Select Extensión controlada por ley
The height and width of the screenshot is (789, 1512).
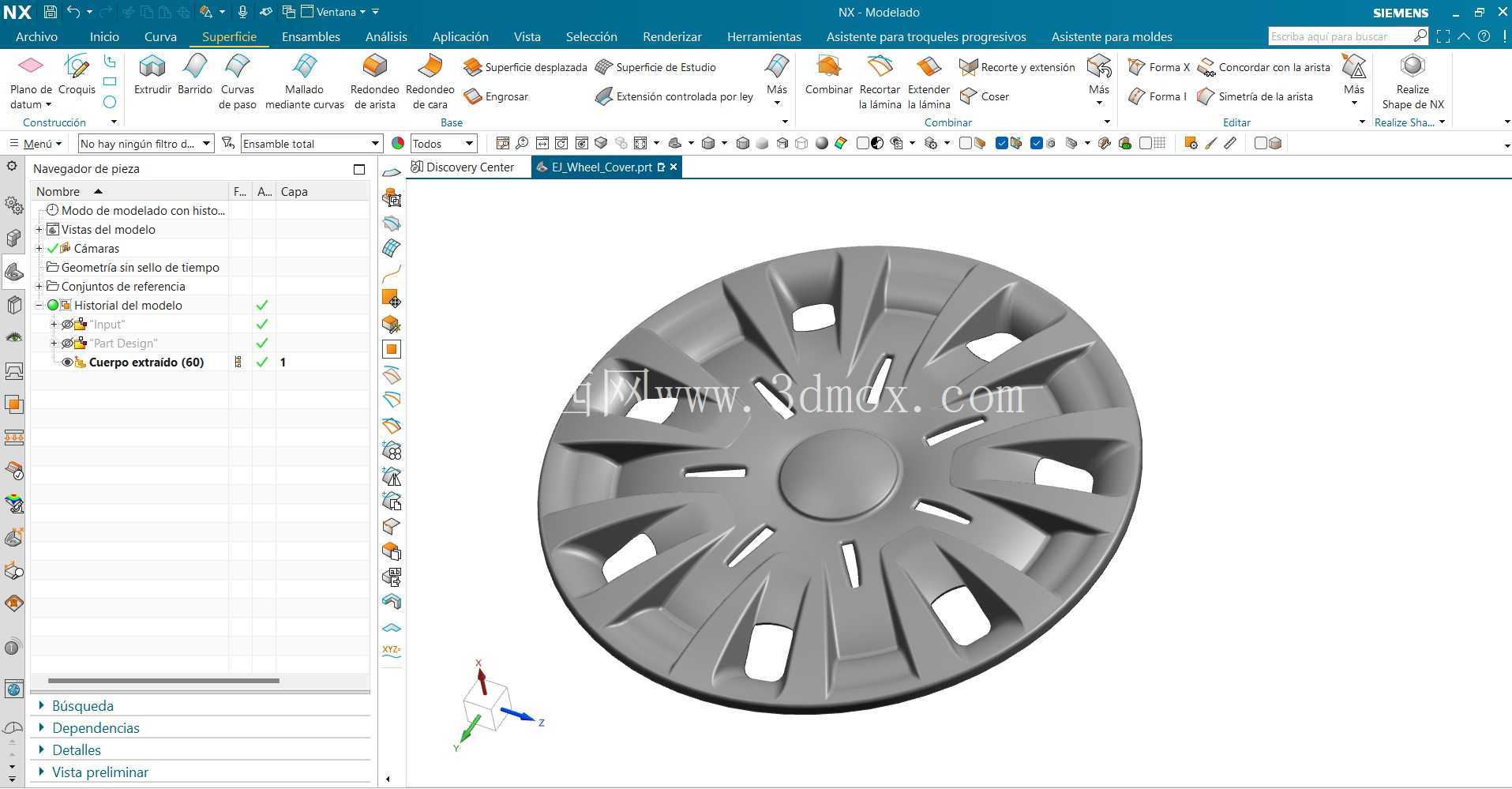point(675,96)
